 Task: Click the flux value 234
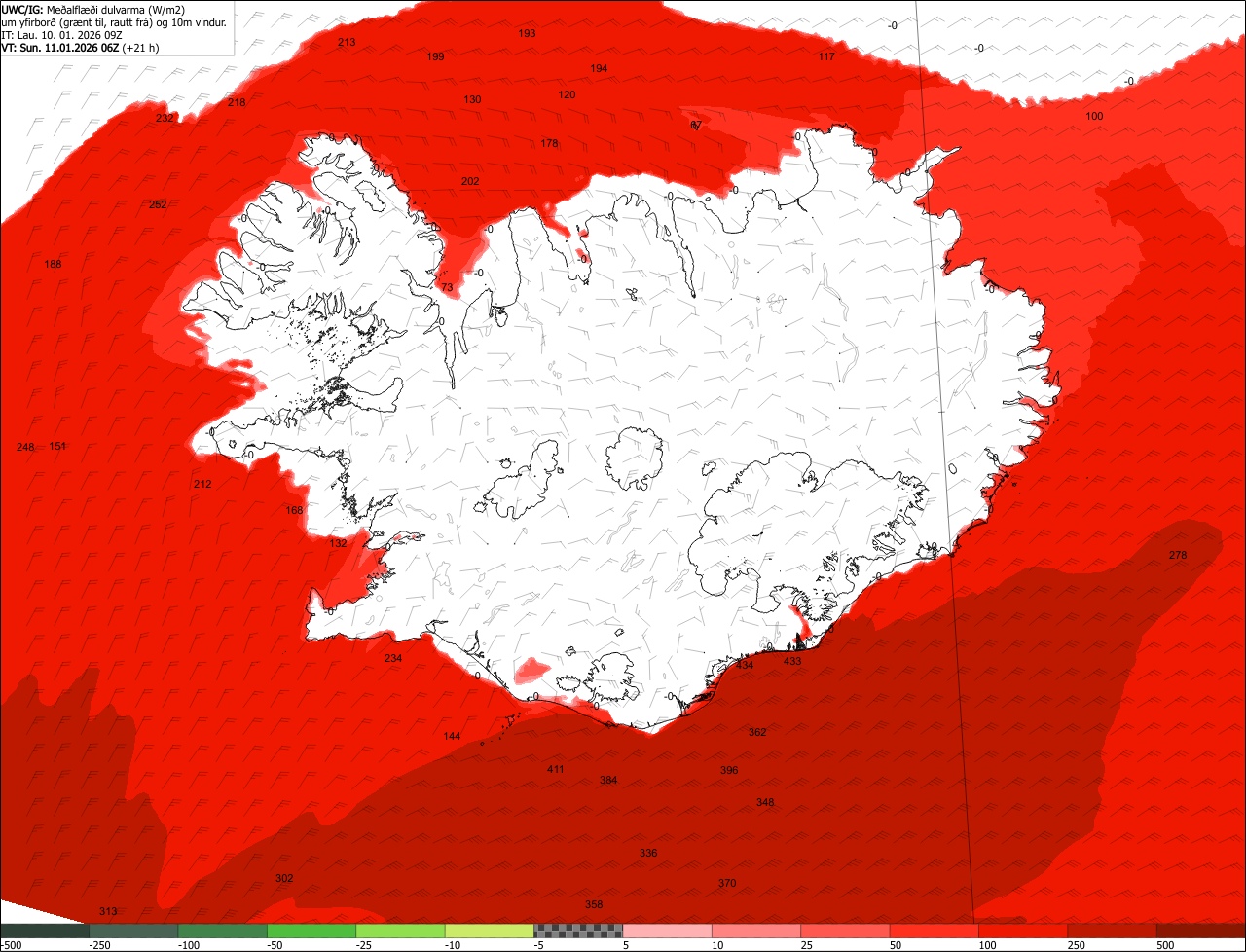tap(393, 659)
